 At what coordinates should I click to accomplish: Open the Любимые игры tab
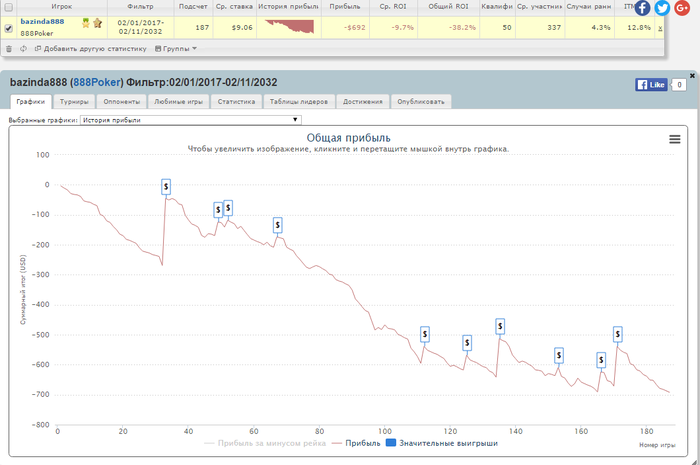pyautogui.click(x=179, y=102)
